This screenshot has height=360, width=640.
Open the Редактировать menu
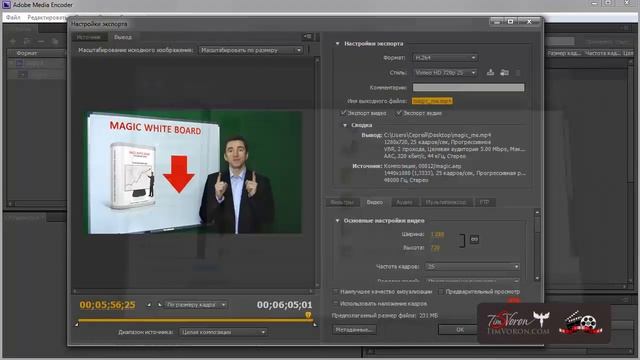click(x=46, y=18)
